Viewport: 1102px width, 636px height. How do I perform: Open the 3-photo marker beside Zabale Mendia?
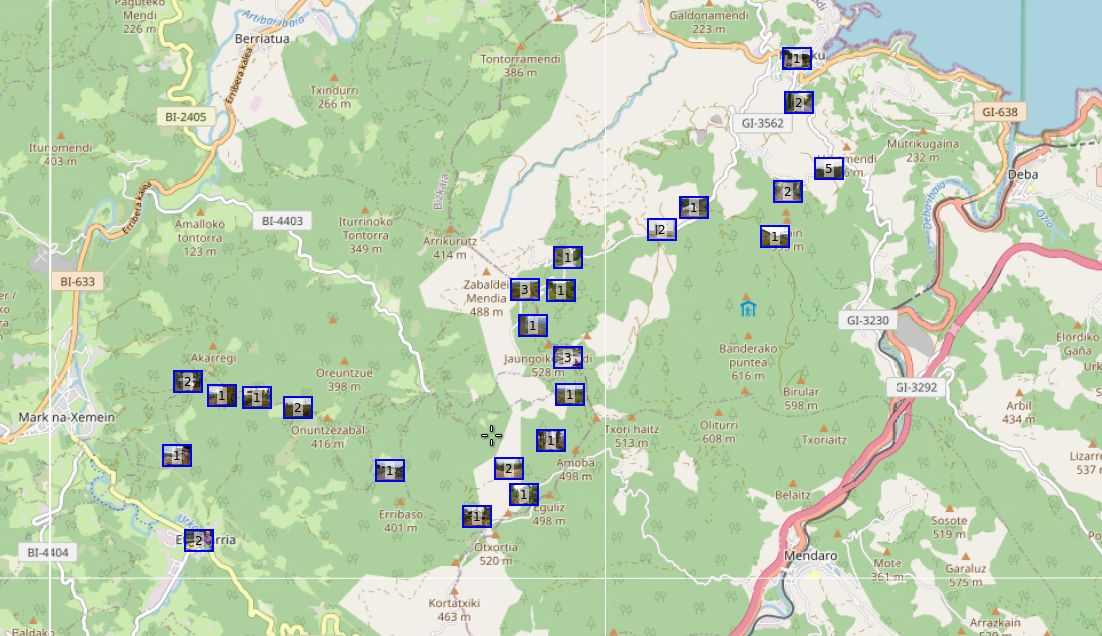tap(525, 290)
